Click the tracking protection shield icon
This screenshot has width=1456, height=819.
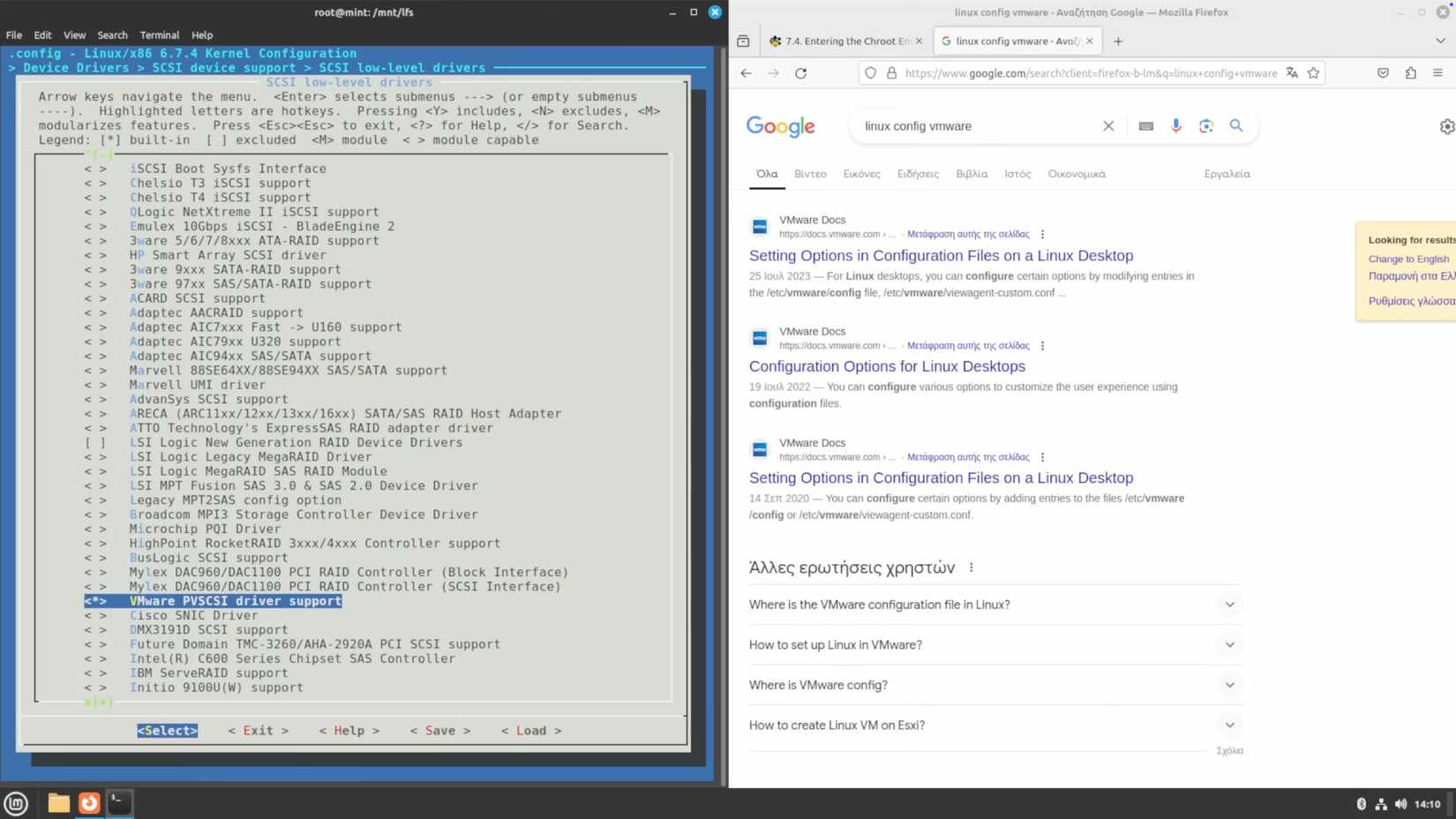point(870,73)
